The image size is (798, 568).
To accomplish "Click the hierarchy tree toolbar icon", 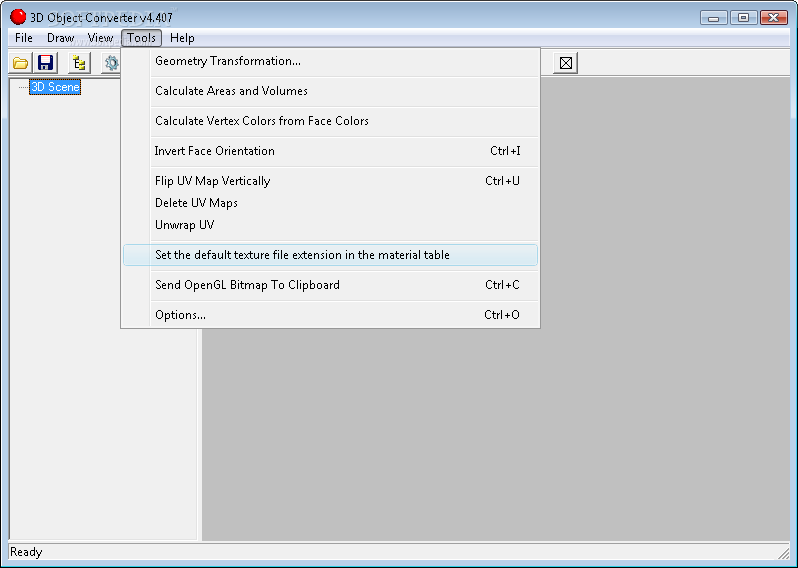I will (79, 63).
